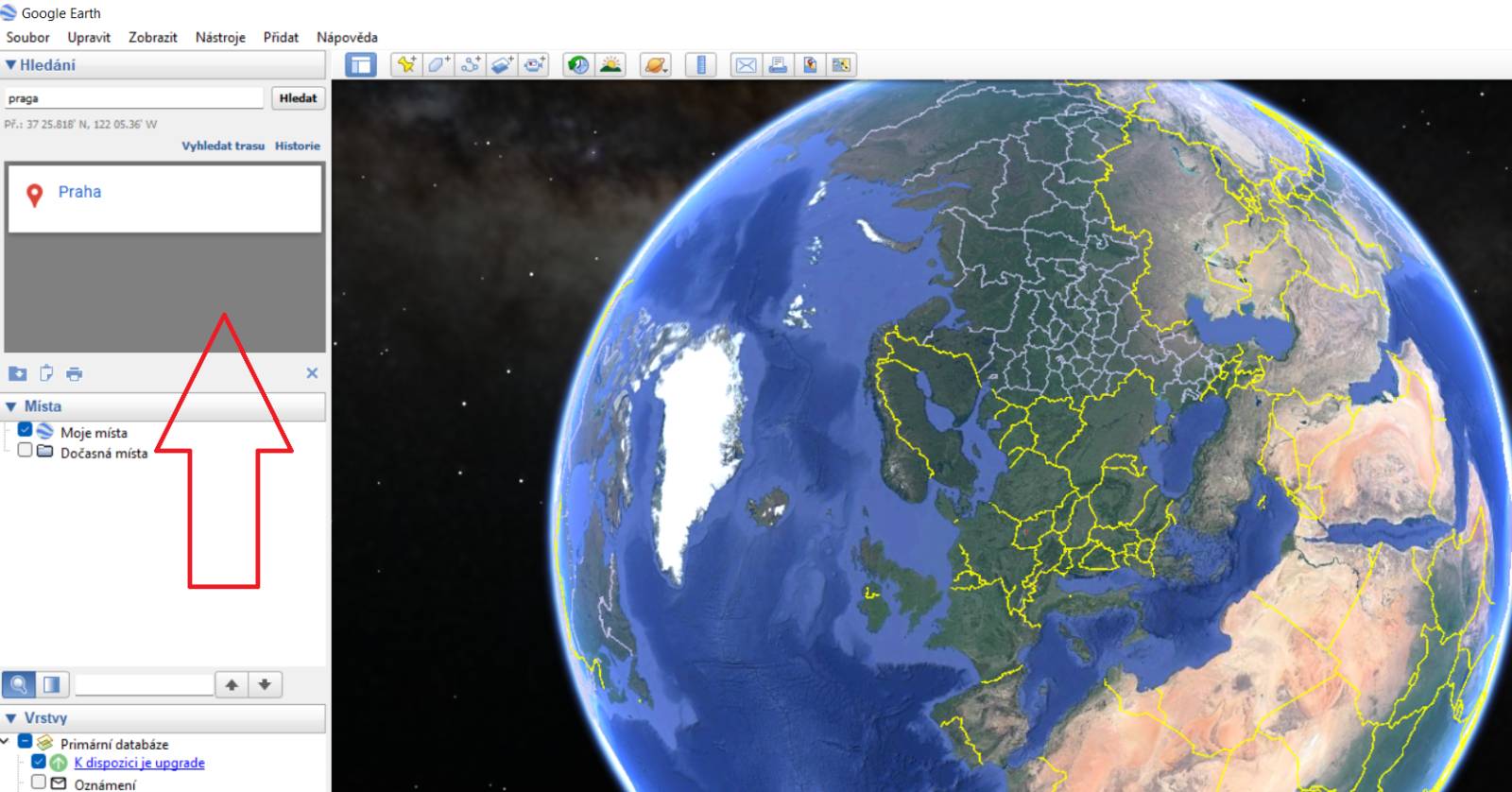Add a new placemark pin

tap(406, 64)
